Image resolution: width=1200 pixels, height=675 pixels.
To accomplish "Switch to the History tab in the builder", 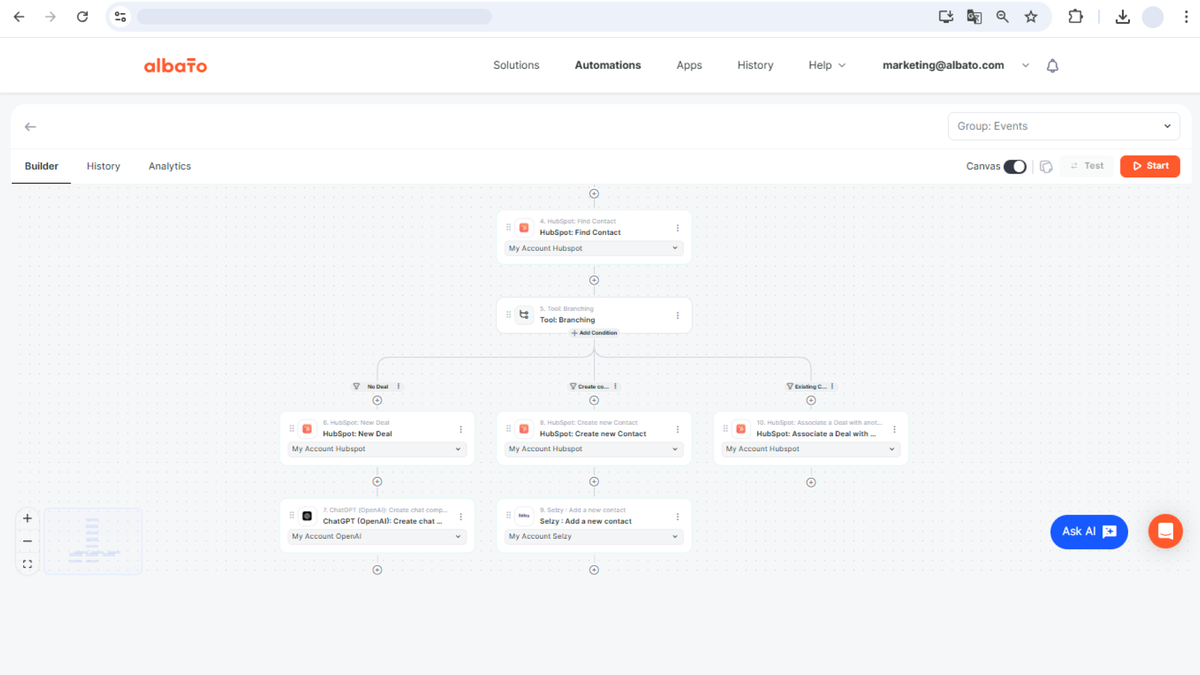I will click(x=103, y=166).
